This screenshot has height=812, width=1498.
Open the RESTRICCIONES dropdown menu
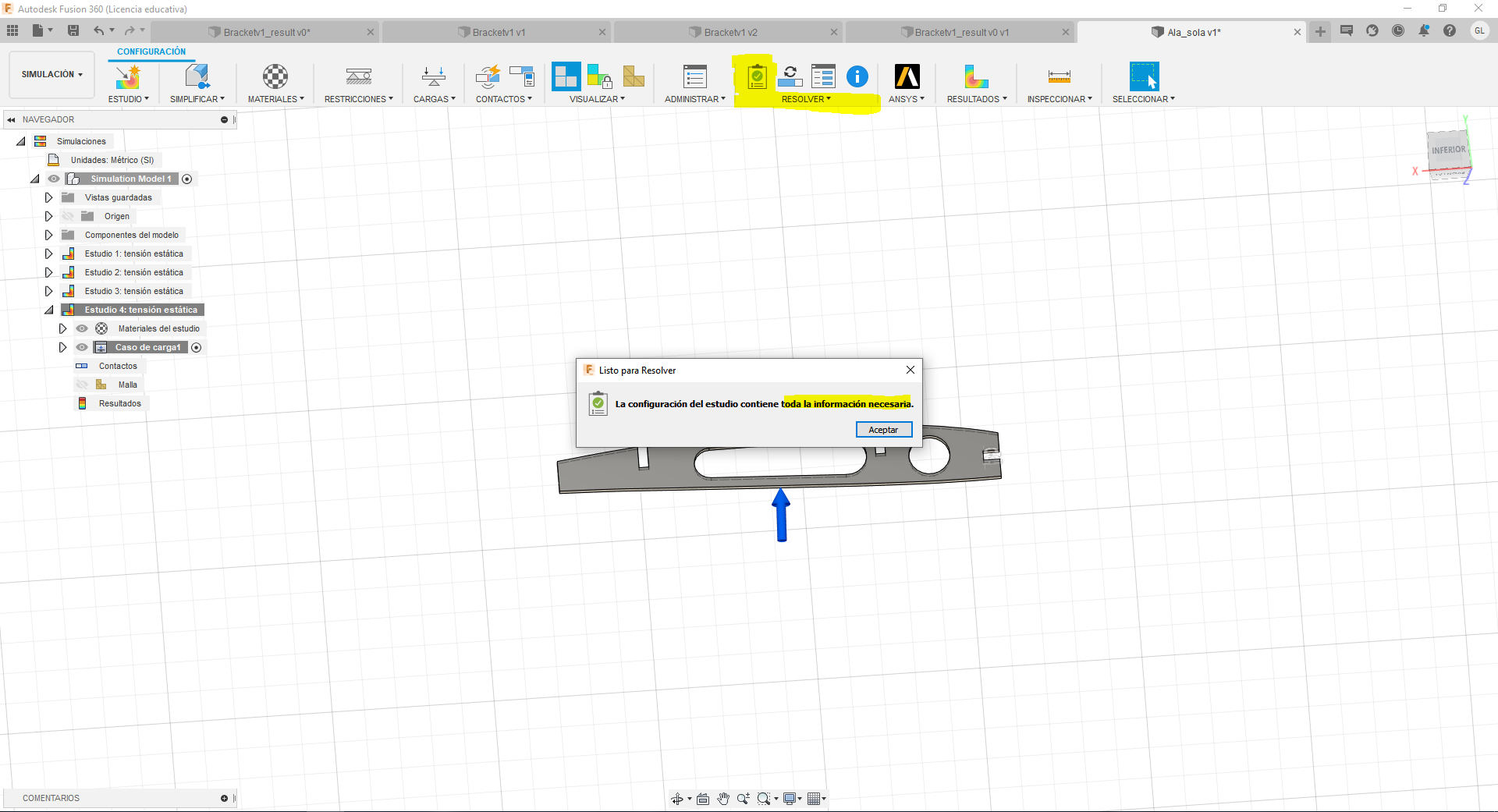(x=358, y=99)
